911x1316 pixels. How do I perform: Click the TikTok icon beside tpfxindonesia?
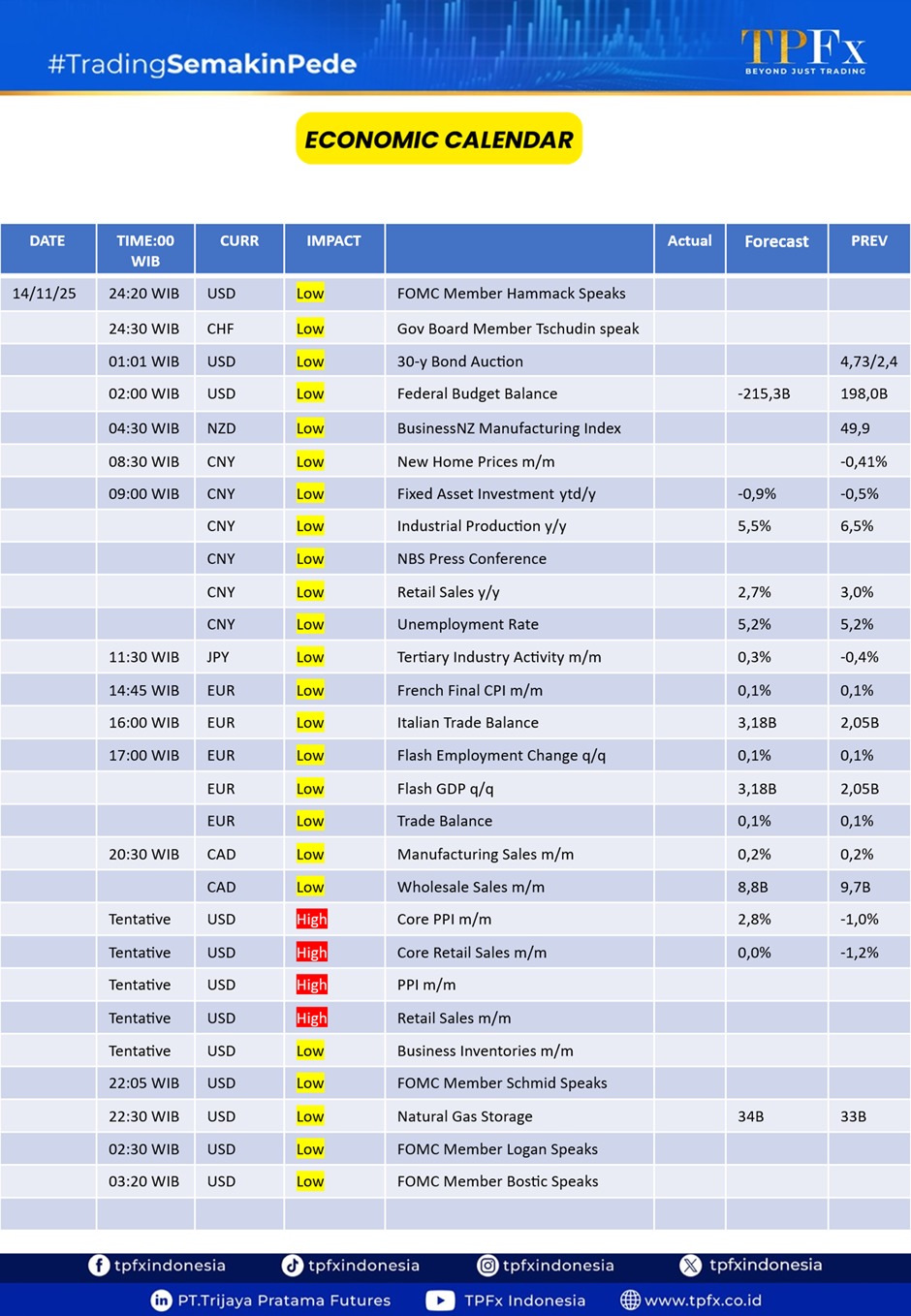click(292, 1266)
